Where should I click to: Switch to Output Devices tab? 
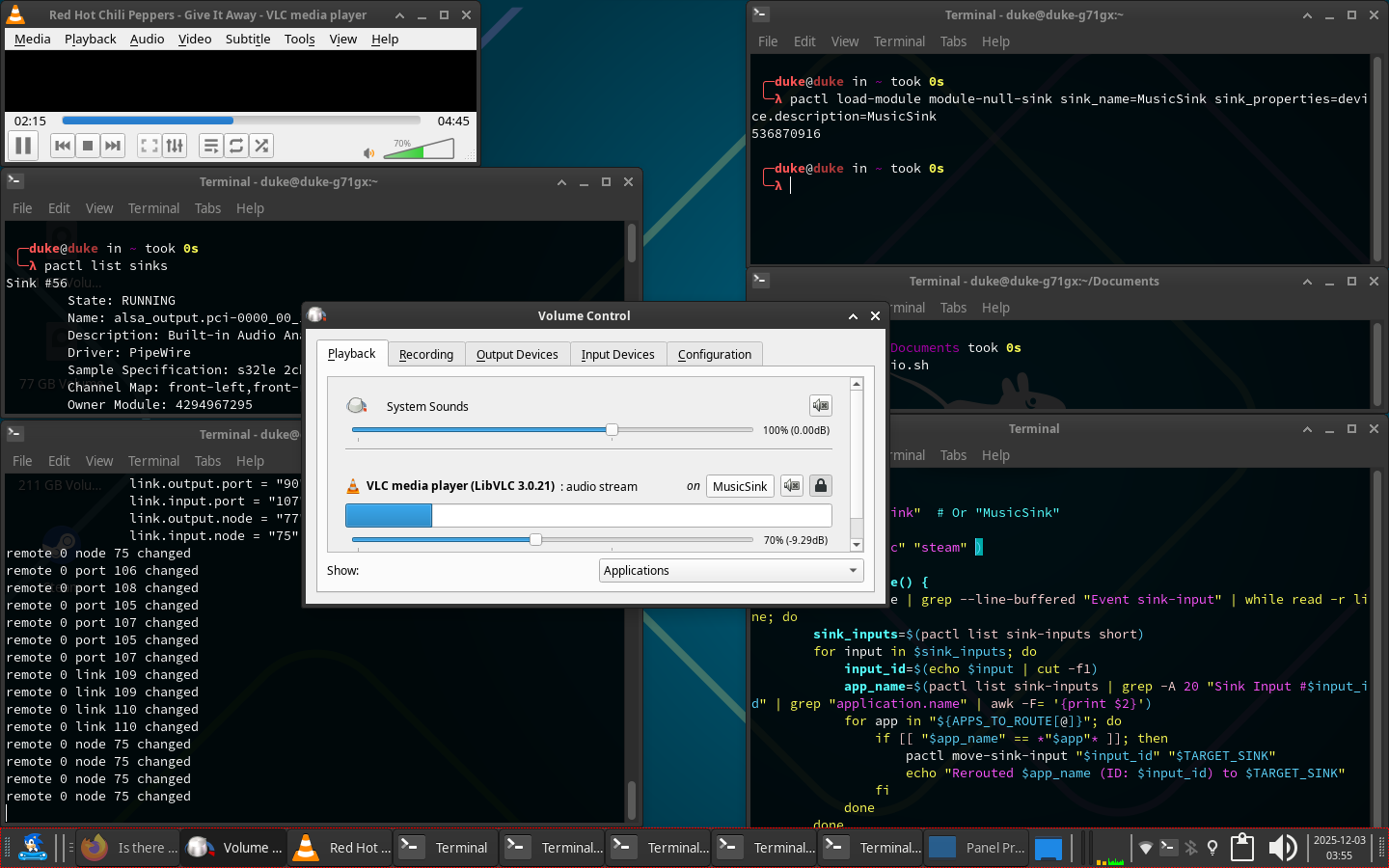coord(517,355)
